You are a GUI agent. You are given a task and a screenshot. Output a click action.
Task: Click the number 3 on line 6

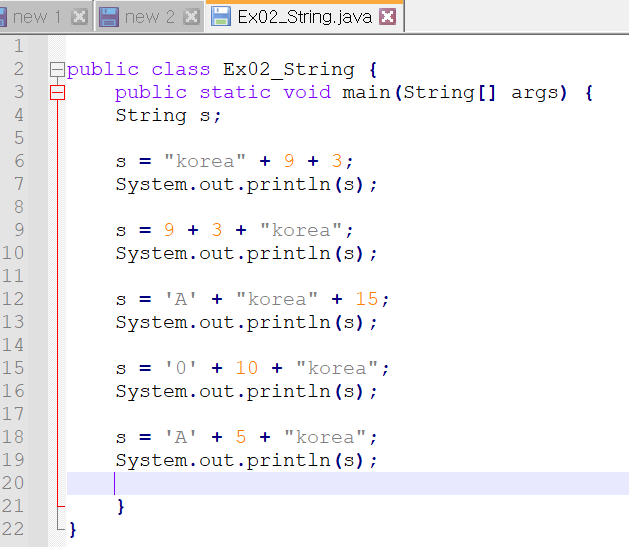pos(337,161)
